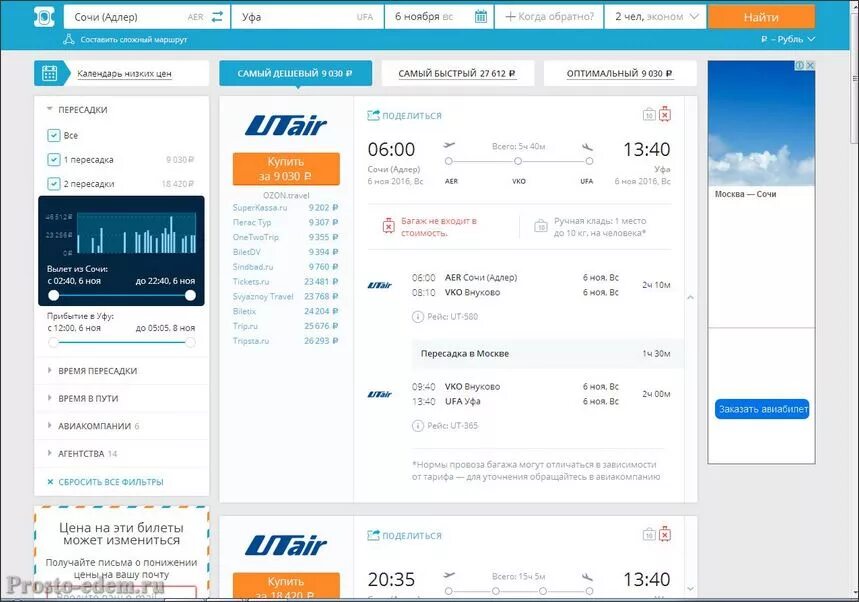Screen dimensions: 859x602
Task: Click СБРОСИТЬ ВСЕ ФИЛЬТРЫ link
Action: tap(111, 482)
